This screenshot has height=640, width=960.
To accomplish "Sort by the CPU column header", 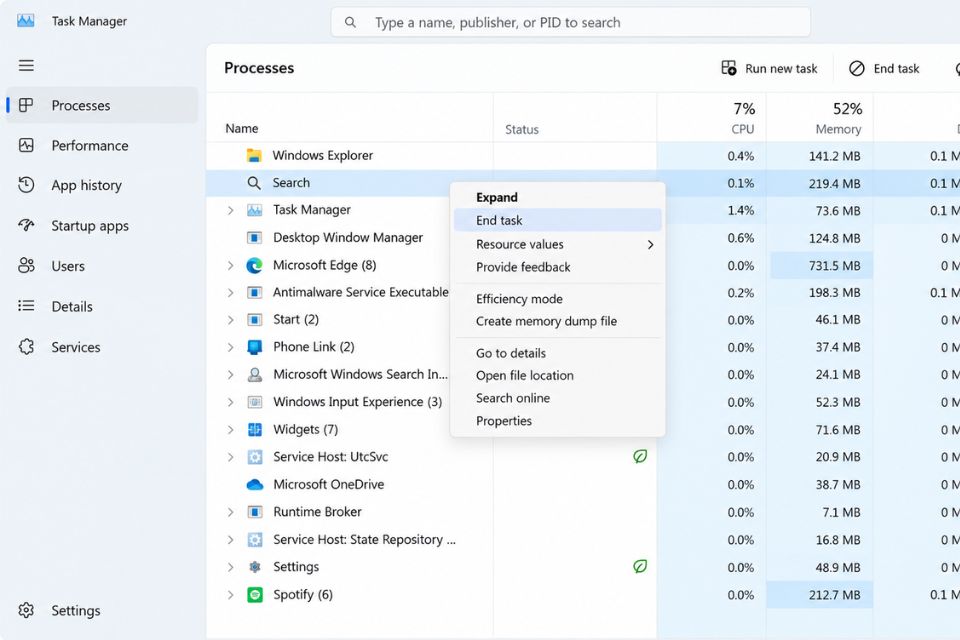I will point(743,129).
